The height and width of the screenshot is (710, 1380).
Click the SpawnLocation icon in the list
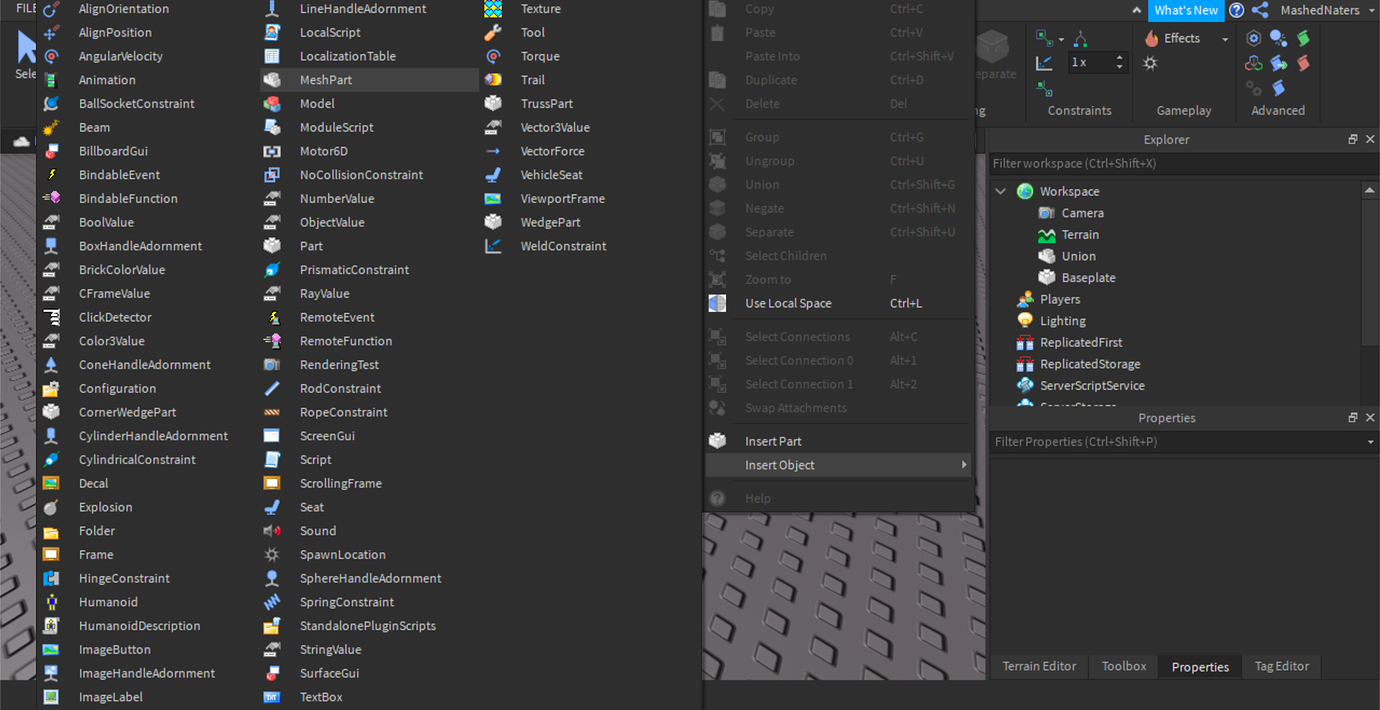click(272, 555)
